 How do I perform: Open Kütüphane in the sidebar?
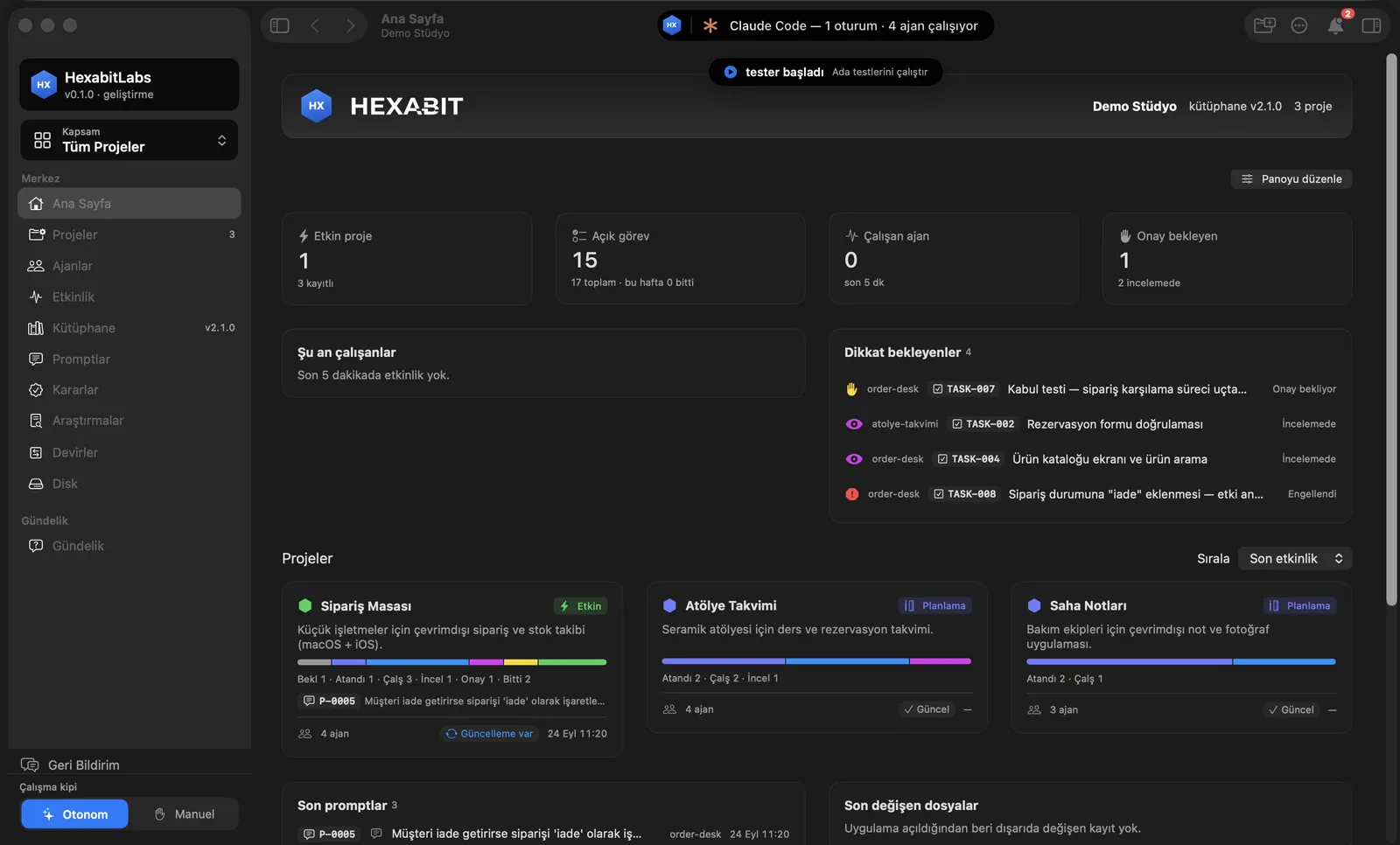(x=129, y=328)
